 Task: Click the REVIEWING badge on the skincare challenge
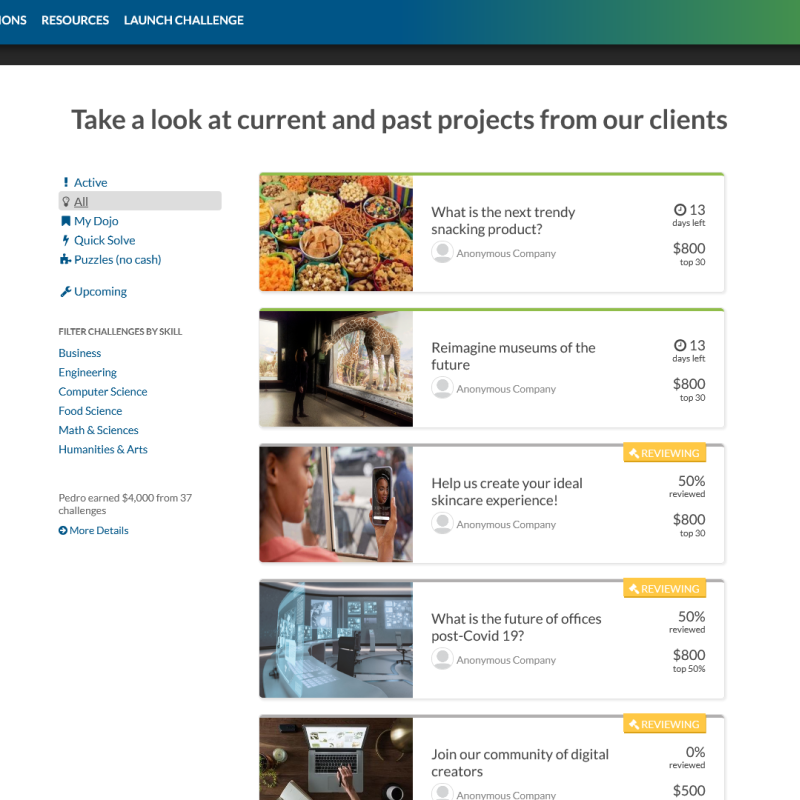pyautogui.click(x=664, y=452)
